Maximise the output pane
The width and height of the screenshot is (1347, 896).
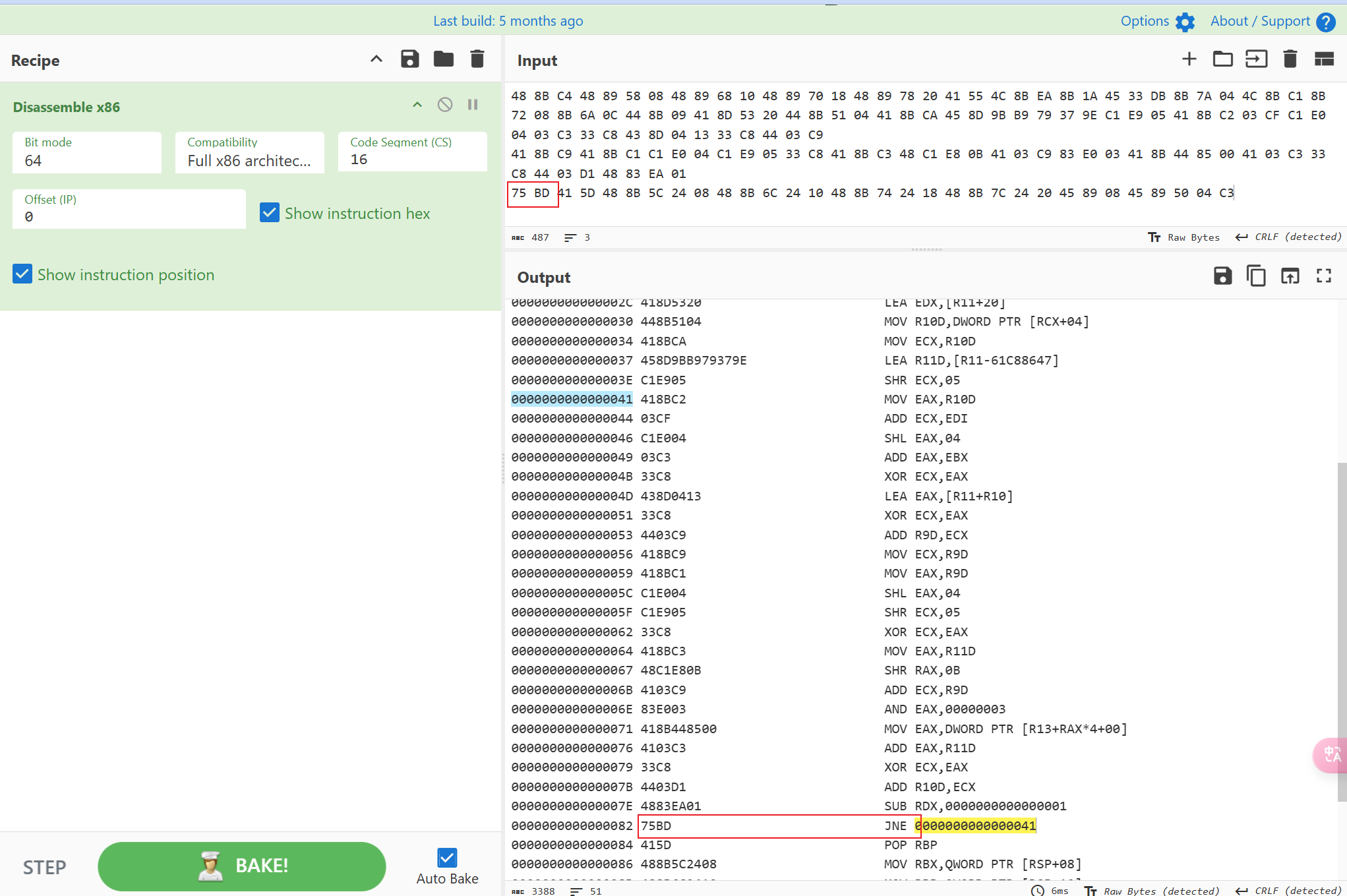coord(1323,276)
